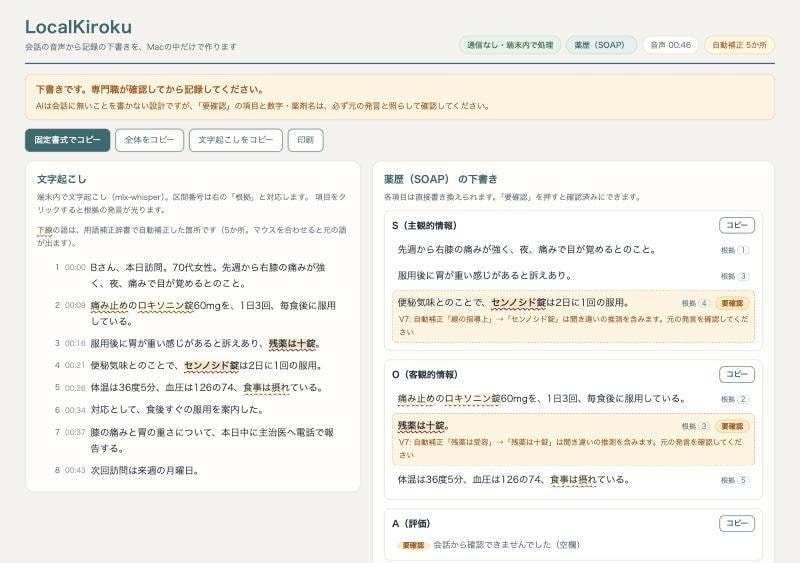
Task: Click corrected word 痛み止め in transcript line 2
Action: click(109, 305)
